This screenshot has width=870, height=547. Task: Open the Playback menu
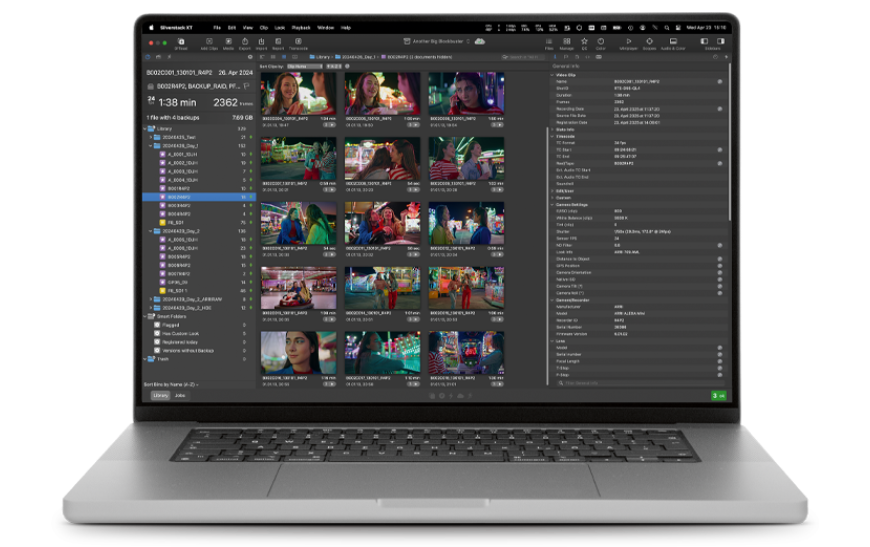coord(301,28)
